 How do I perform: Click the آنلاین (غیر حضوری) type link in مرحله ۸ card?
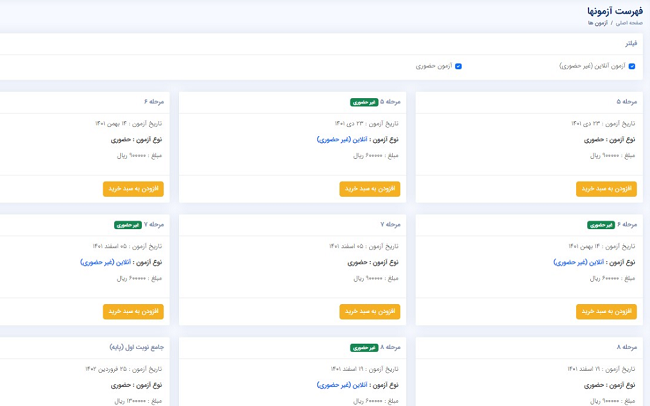pyautogui.click(x=342, y=385)
